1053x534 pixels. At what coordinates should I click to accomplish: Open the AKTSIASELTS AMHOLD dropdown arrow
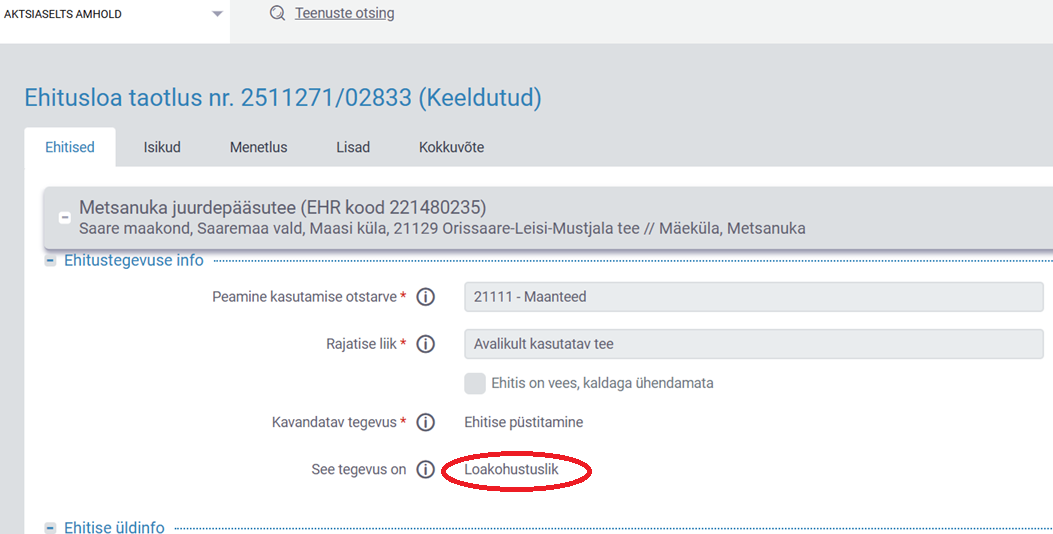click(x=217, y=14)
